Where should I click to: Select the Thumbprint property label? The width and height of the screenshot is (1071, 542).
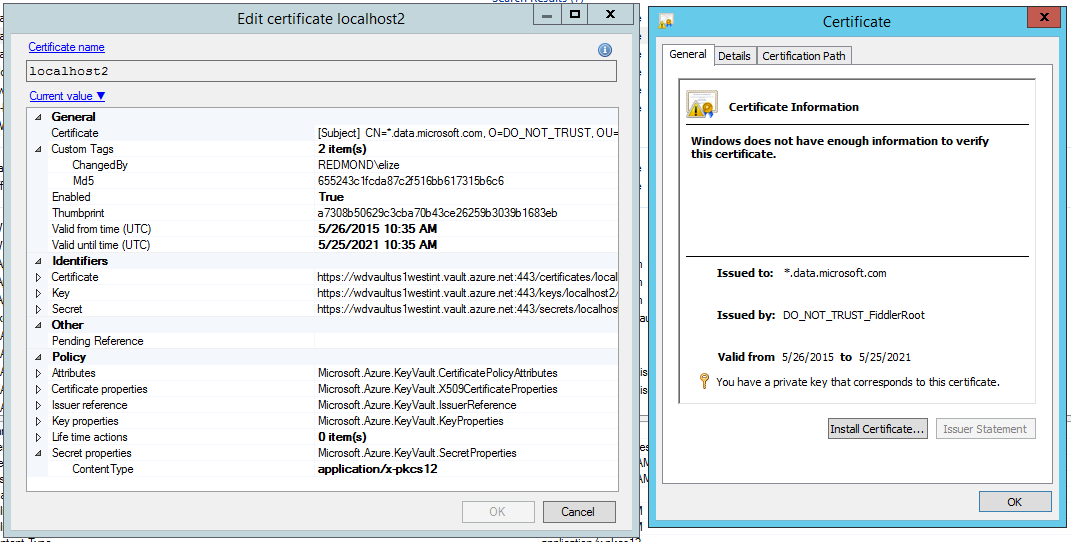point(78,213)
